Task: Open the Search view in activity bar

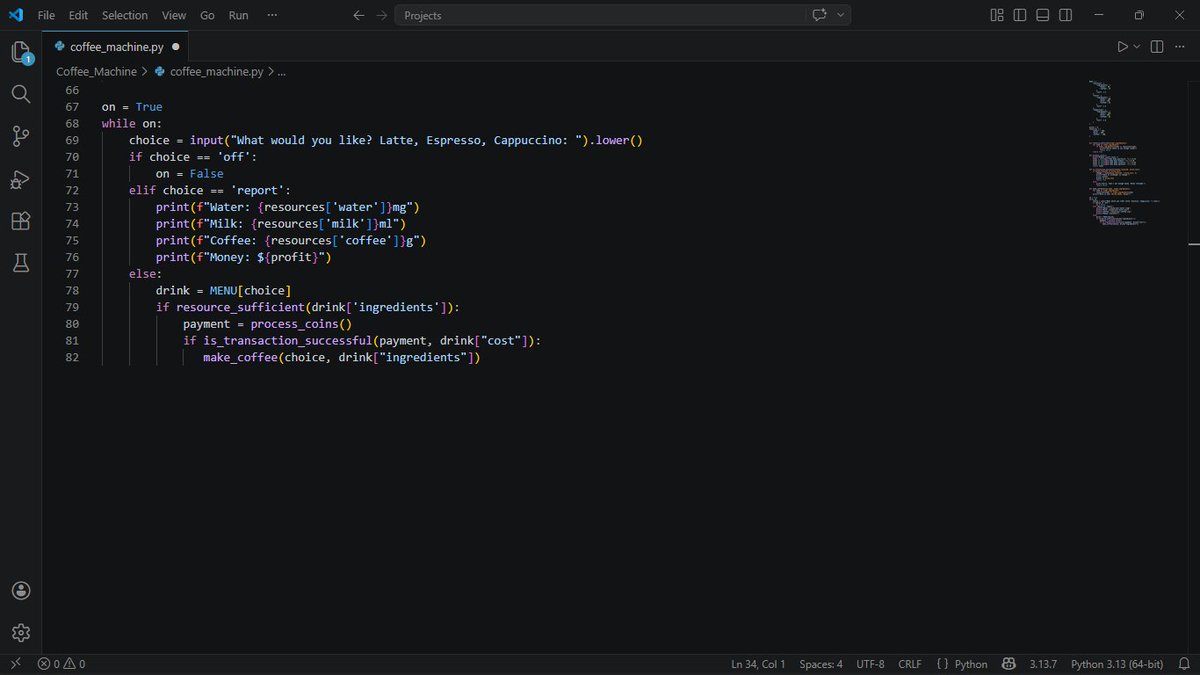Action: pyautogui.click(x=21, y=94)
